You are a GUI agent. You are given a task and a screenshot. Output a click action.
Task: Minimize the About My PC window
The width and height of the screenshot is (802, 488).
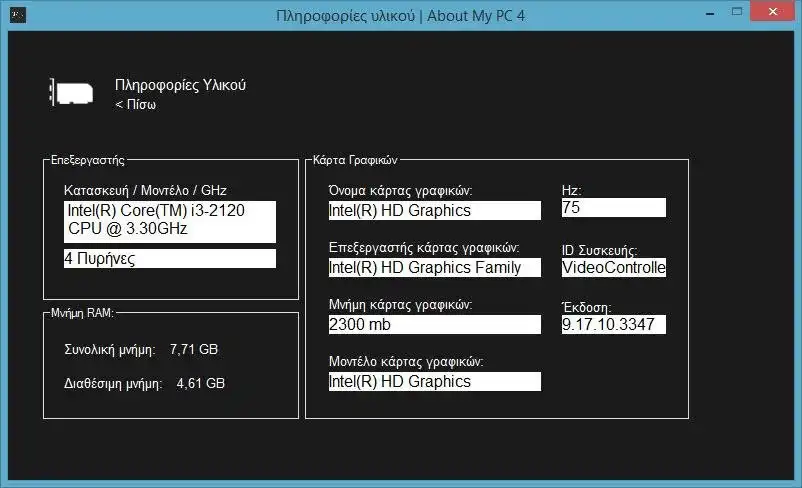[x=710, y=14]
